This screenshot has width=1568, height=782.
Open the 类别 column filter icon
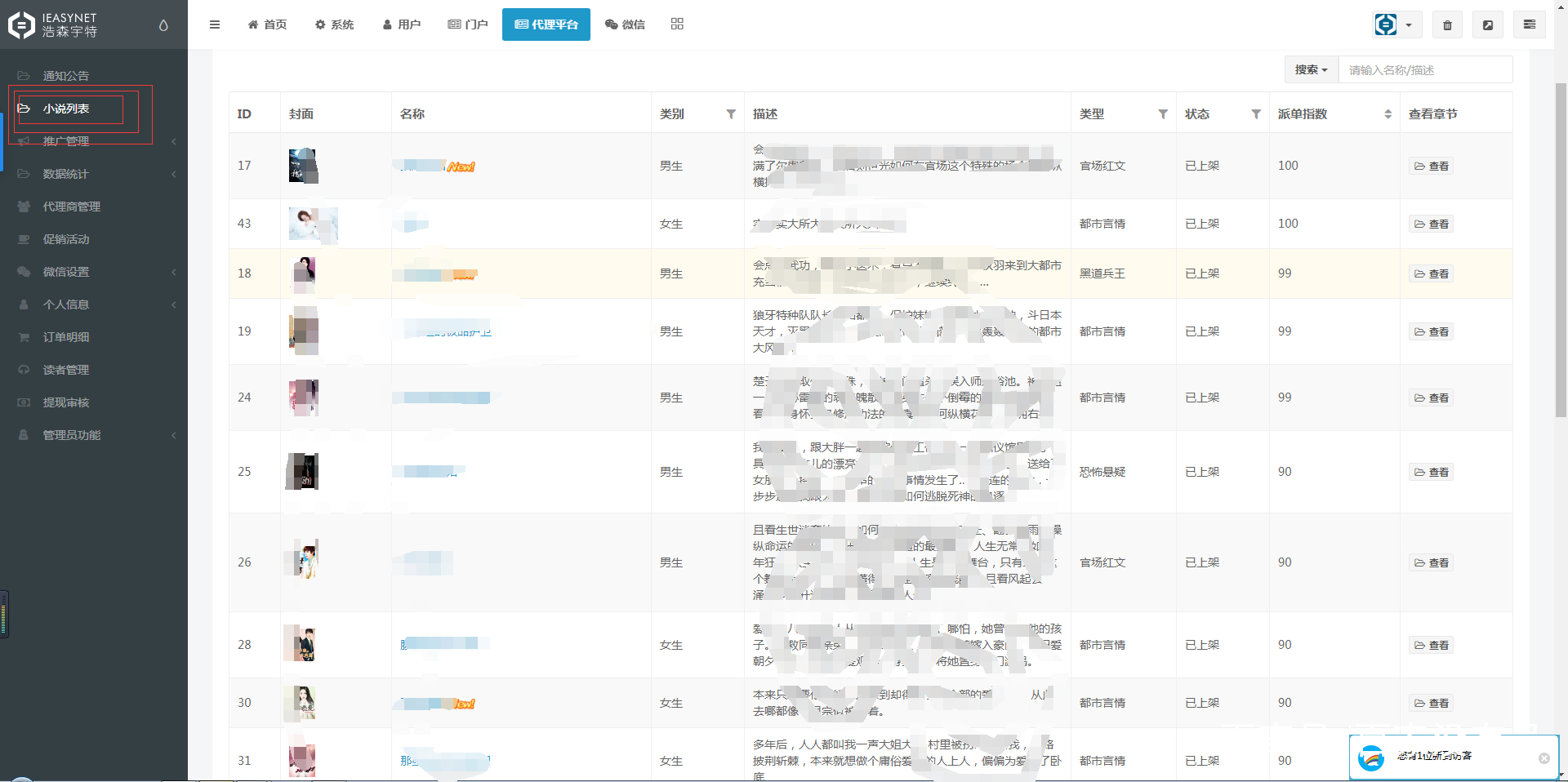click(x=731, y=114)
